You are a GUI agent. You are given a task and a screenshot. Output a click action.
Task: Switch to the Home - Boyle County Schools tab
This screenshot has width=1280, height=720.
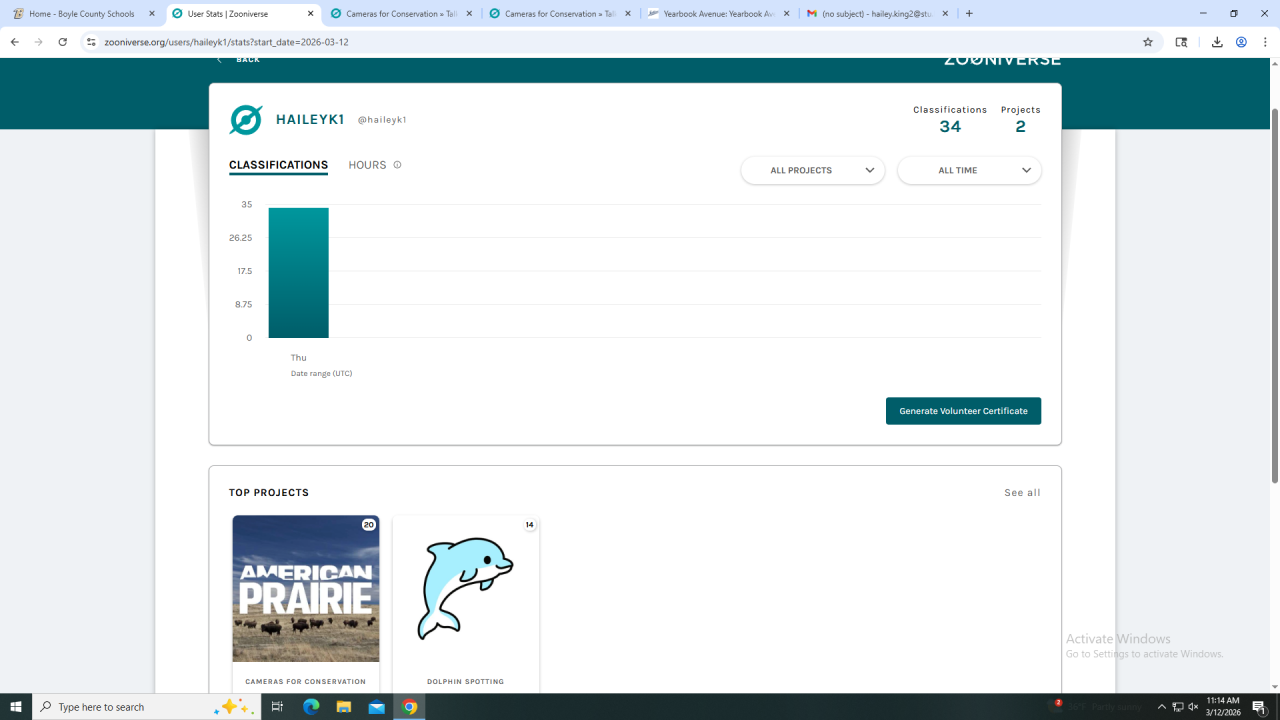tap(82, 14)
